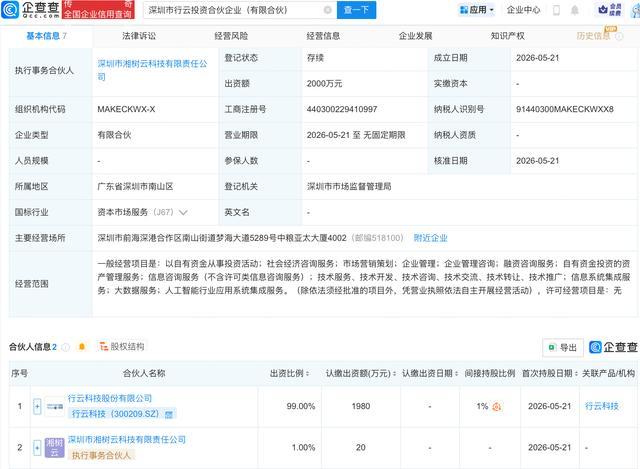Switch to the 基本信息 tab
The height and width of the screenshot is (469, 640).
(x=46, y=36)
